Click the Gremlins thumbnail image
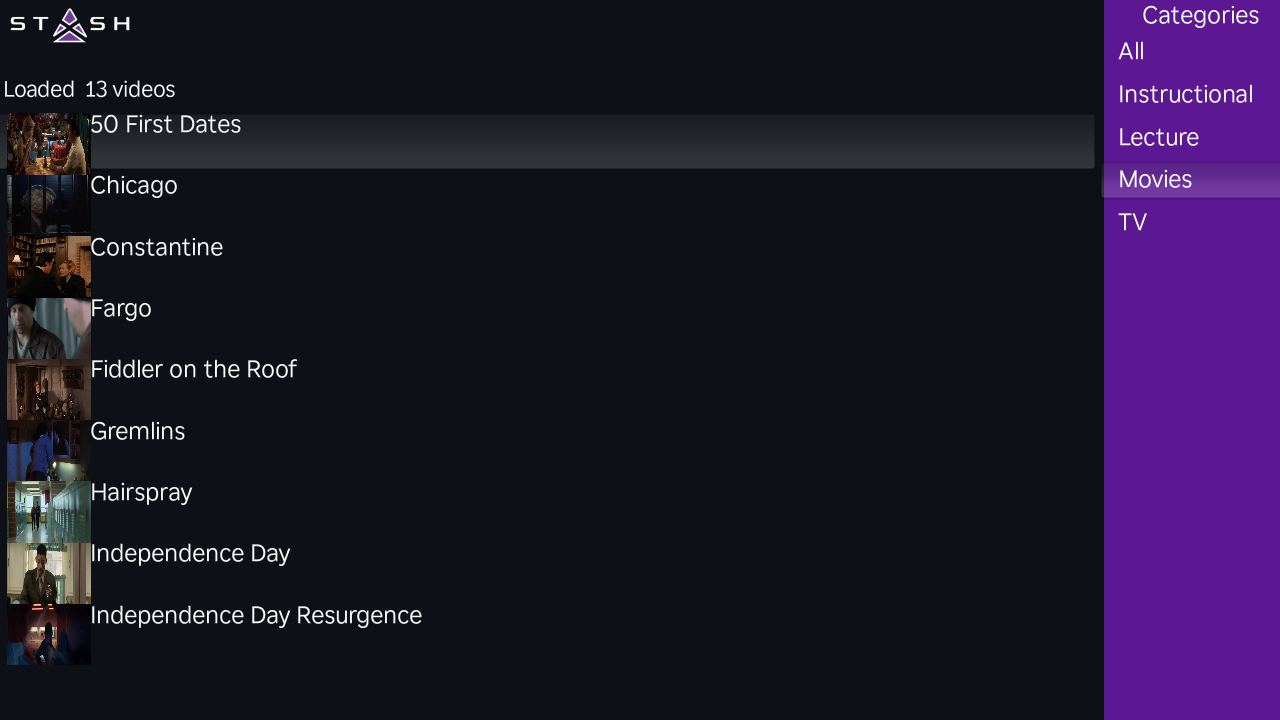 (x=49, y=451)
